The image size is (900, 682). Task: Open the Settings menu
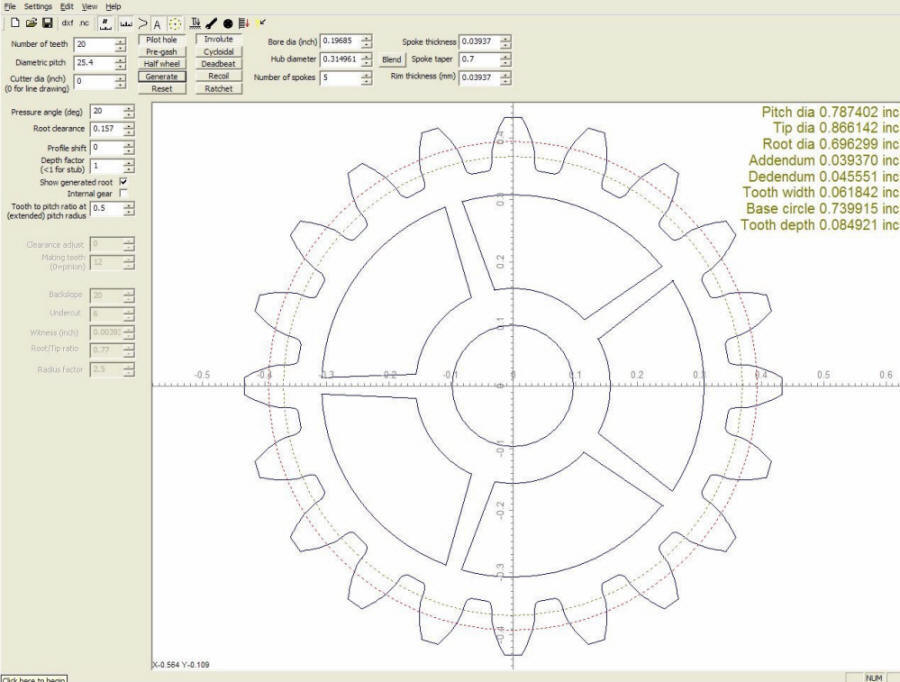coord(37,4)
